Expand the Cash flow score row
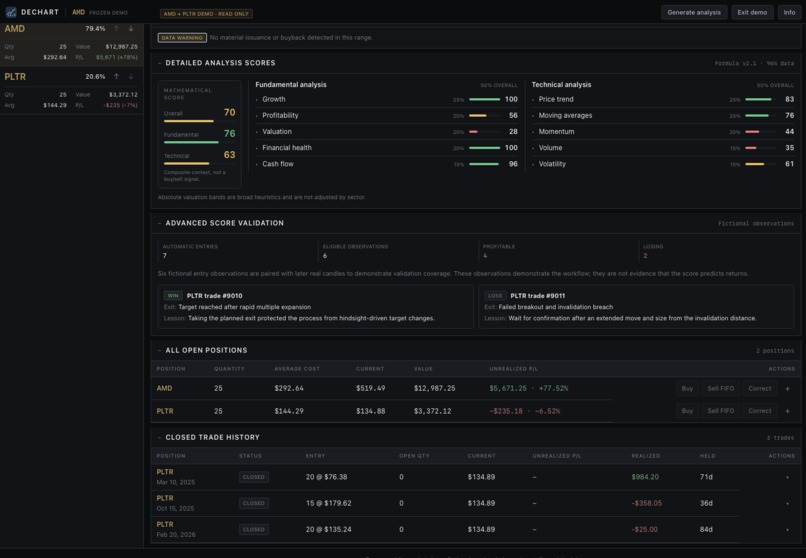This screenshot has height=558, width=806. pos(387,164)
